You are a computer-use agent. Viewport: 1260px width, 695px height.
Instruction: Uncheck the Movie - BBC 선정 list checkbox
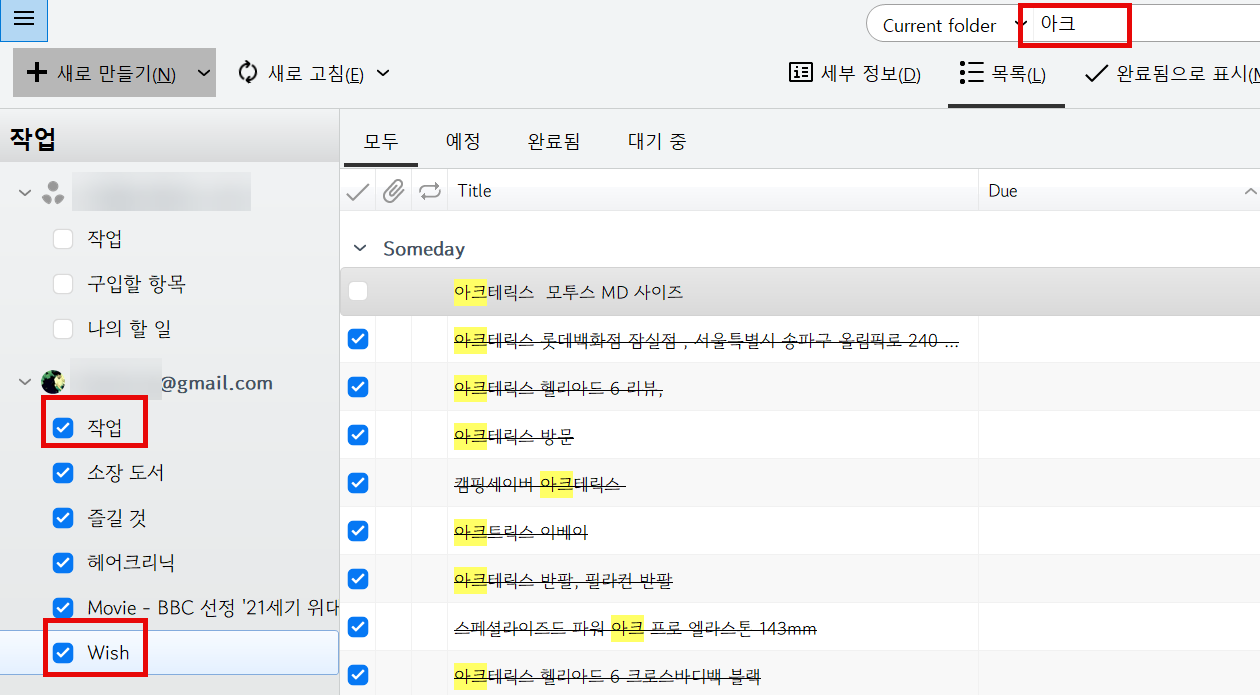pos(63,608)
